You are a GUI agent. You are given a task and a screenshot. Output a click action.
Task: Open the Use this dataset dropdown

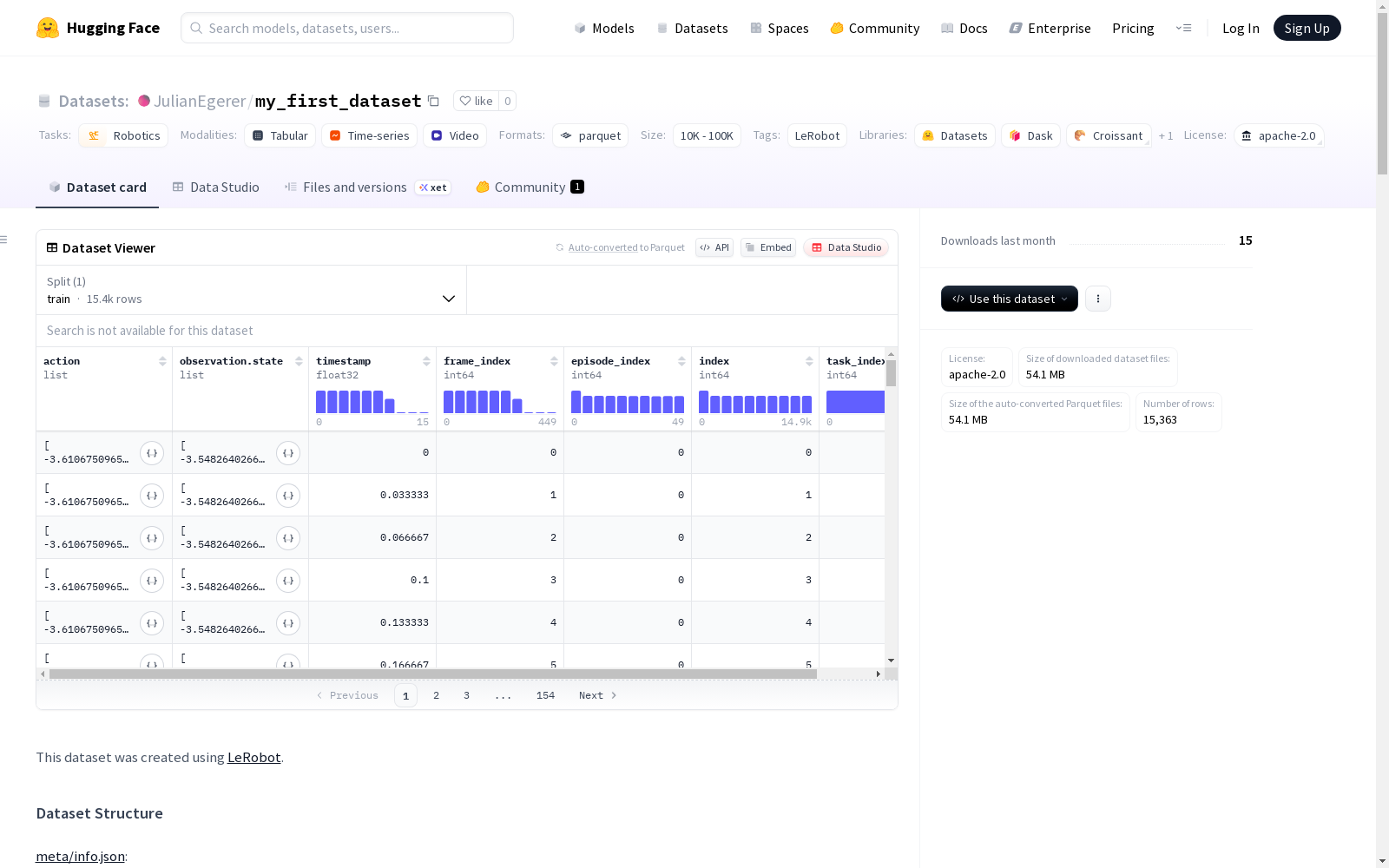[1010, 299]
